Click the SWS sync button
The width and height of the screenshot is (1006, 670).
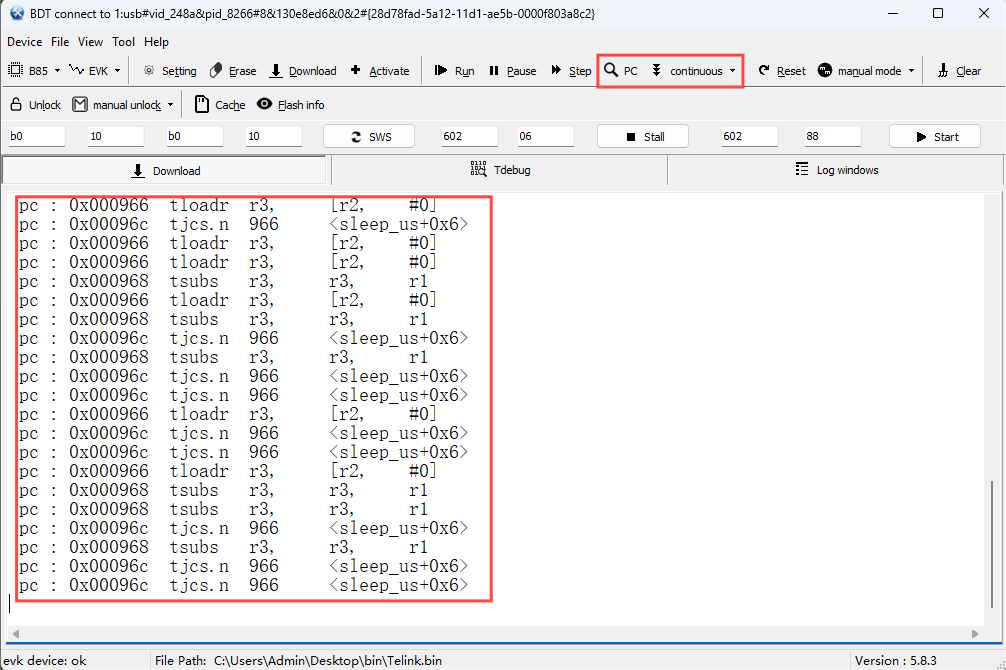coord(369,136)
